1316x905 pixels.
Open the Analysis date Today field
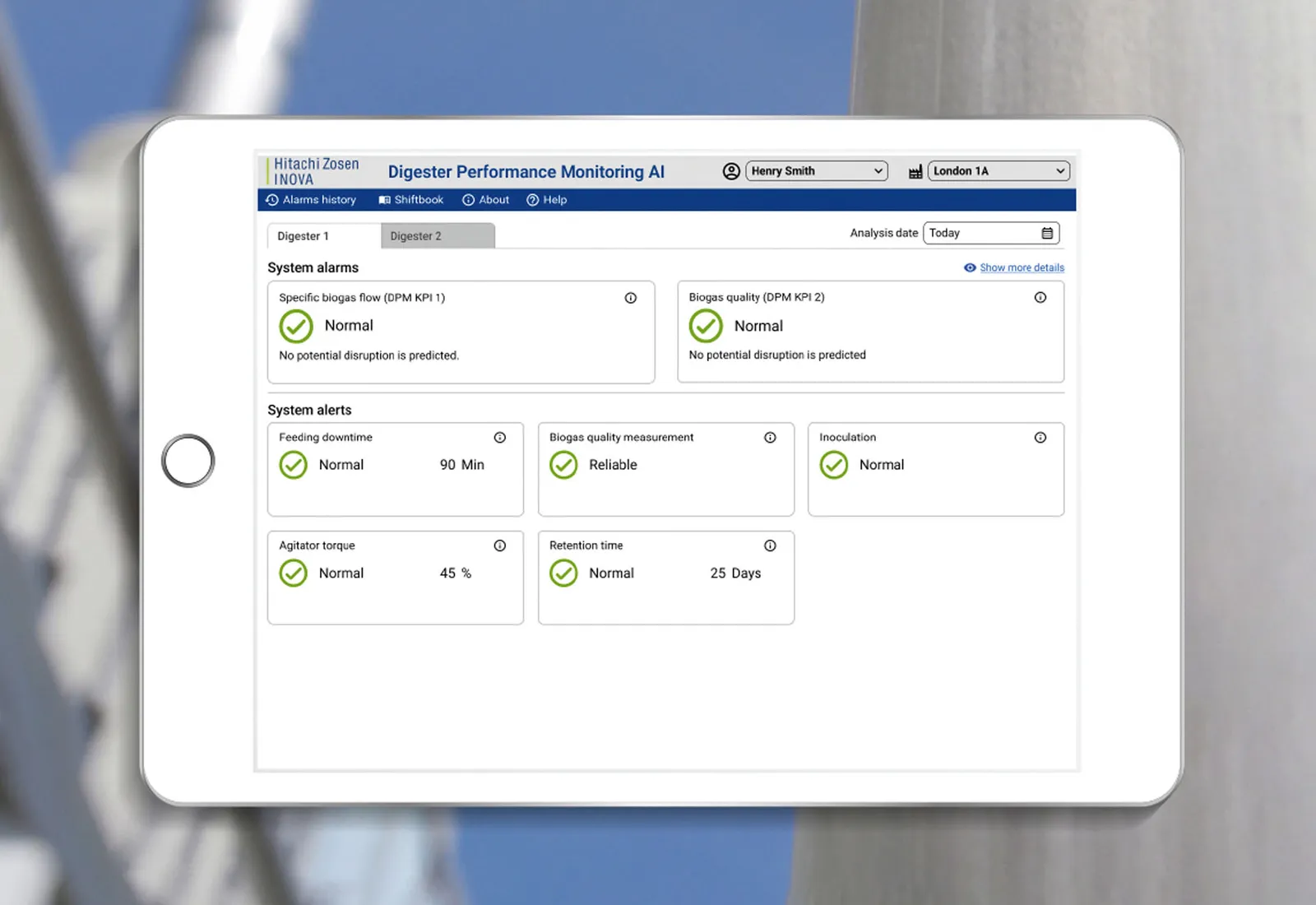(x=991, y=234)
